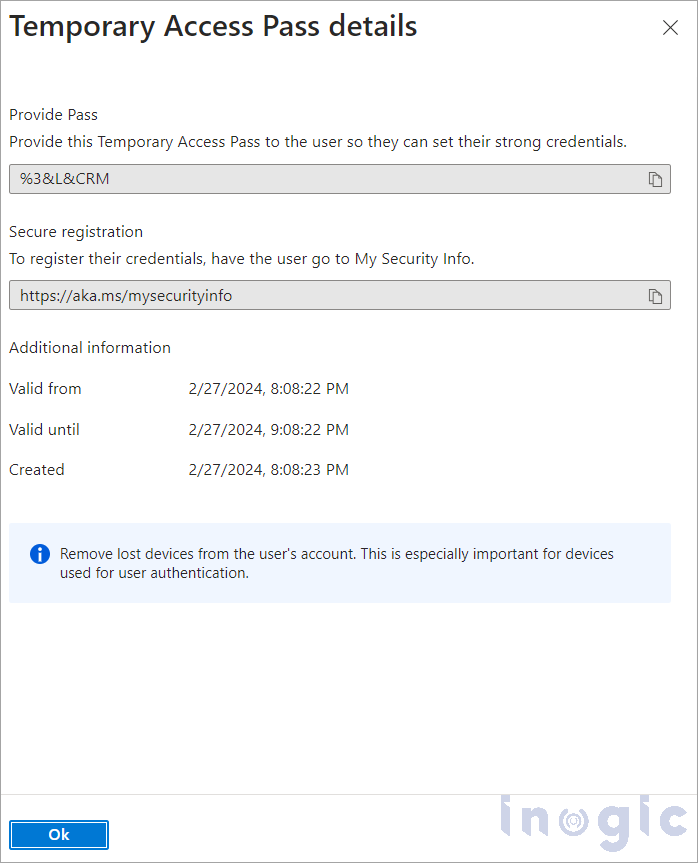Image resolution: width=698 pixels, height=863 pixels.
Task: Click the Additional information heading
Action: pyautogui.click(x=90, y=348)
